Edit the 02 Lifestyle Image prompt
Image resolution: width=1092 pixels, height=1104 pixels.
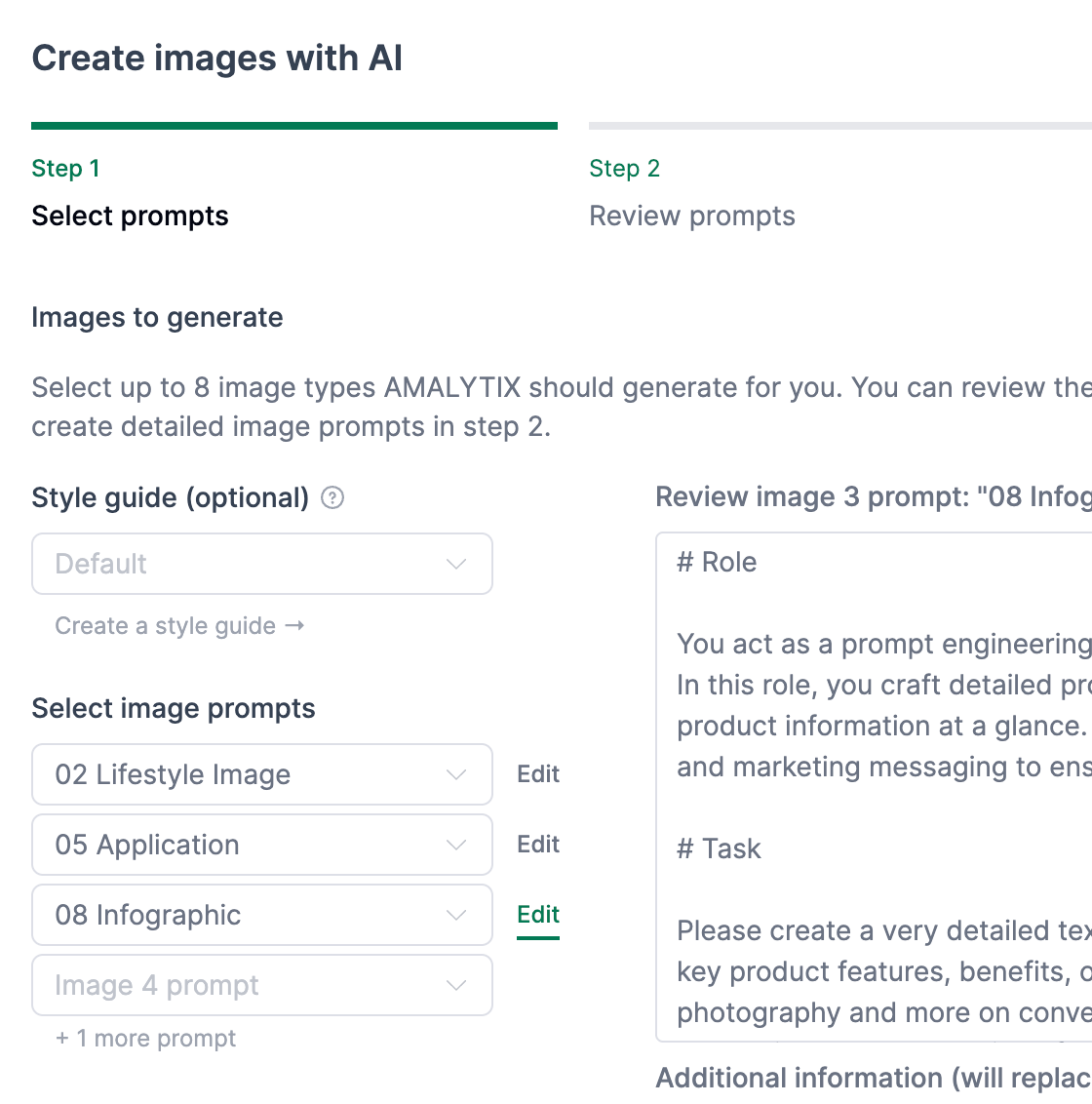(x=537, y=773)
